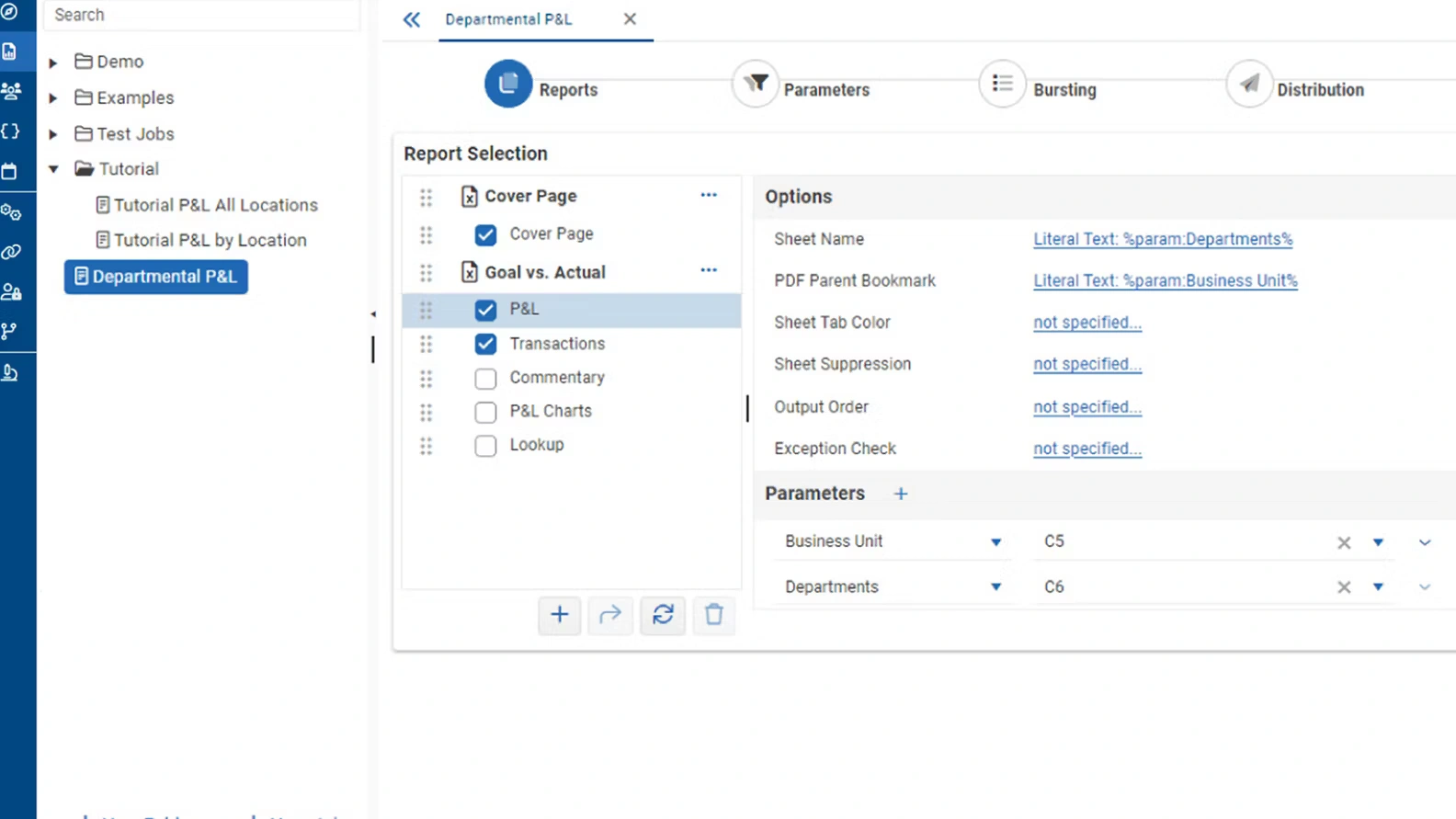Click the Sheet Name literal text link
Image resolution: width=1456 pixels, height=819 pixels.
(x=1162, y=239)
